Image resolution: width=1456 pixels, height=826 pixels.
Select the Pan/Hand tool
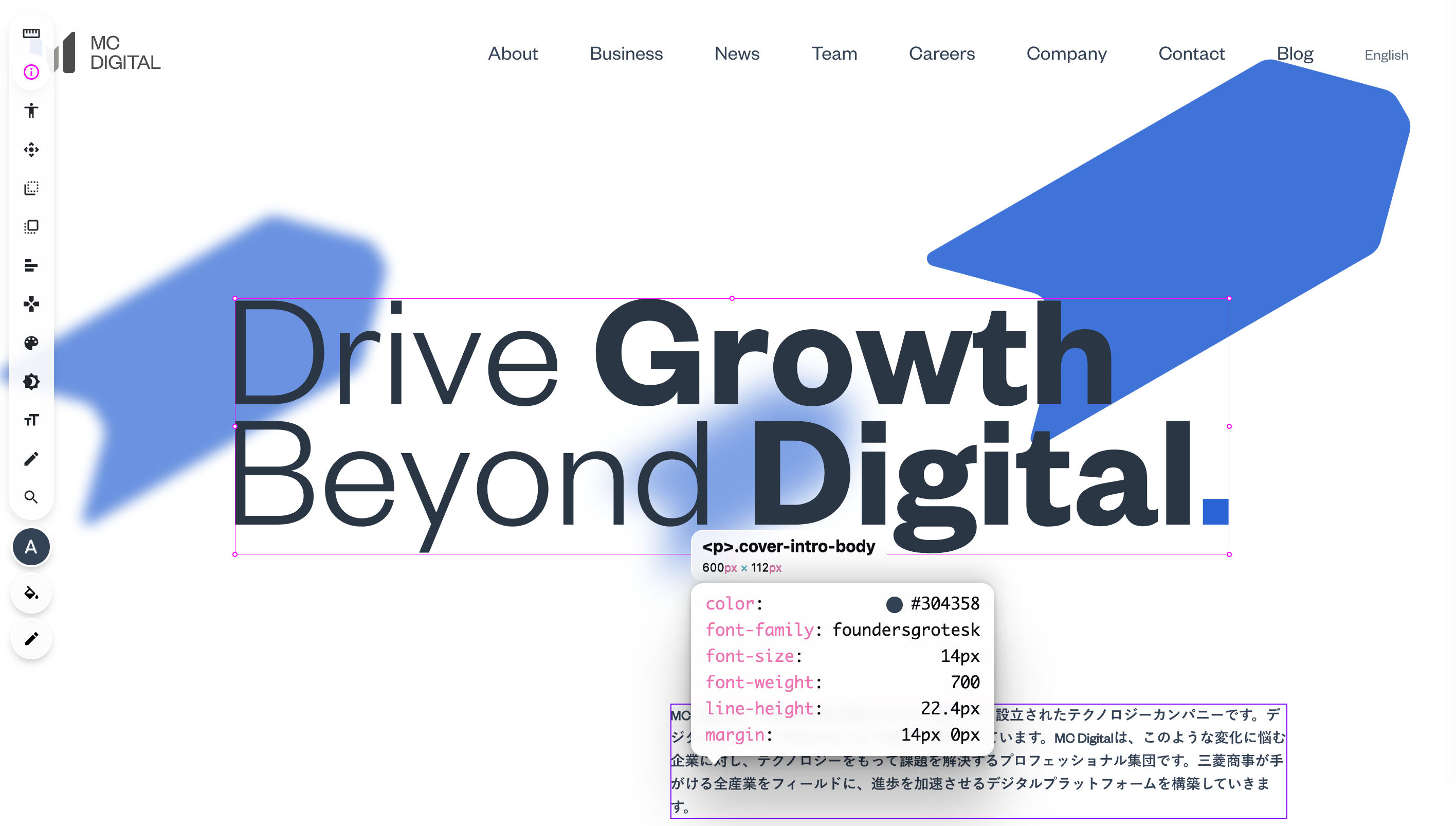(x=32, y=149)
